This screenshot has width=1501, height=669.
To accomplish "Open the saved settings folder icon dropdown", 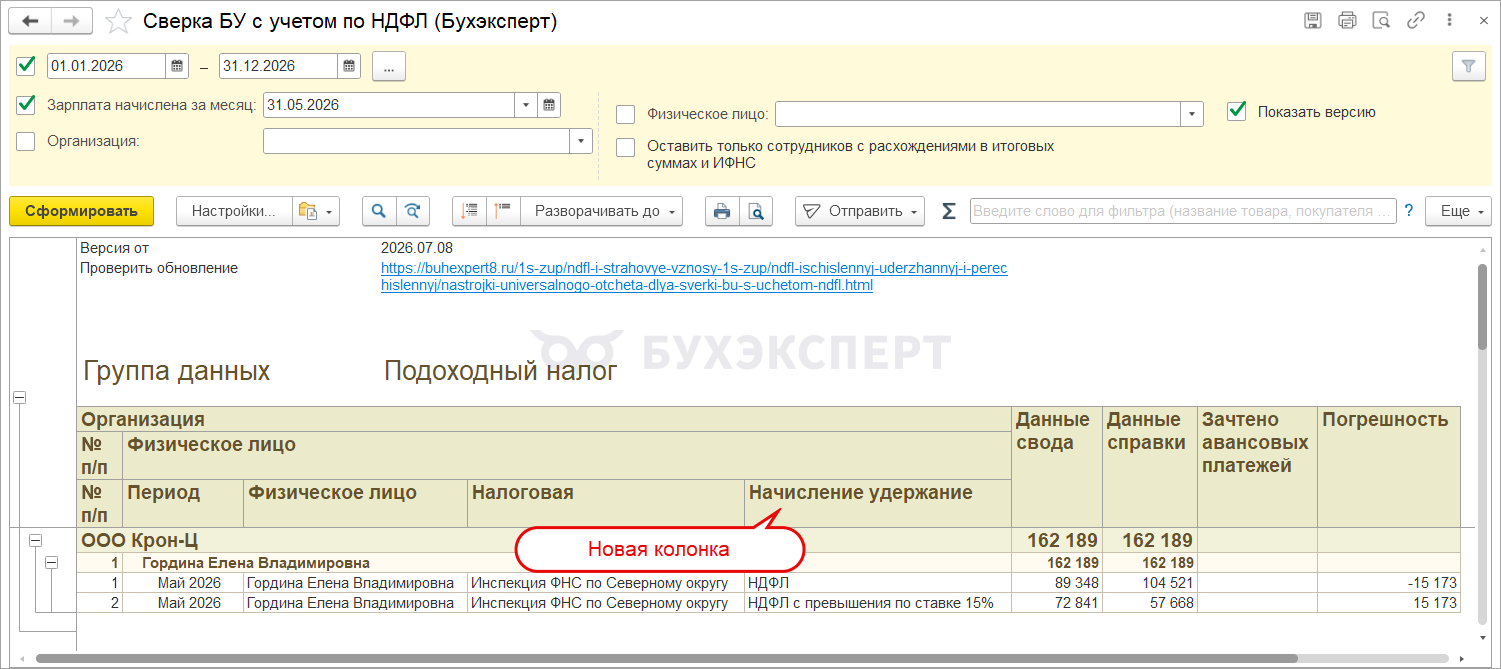I will 317,211.
